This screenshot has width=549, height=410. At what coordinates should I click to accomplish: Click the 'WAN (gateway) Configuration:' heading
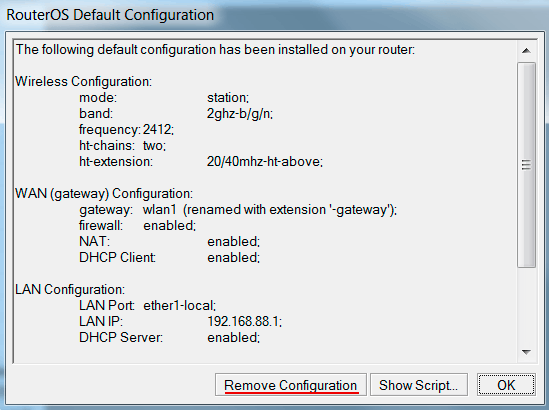(x=104, y=194)
